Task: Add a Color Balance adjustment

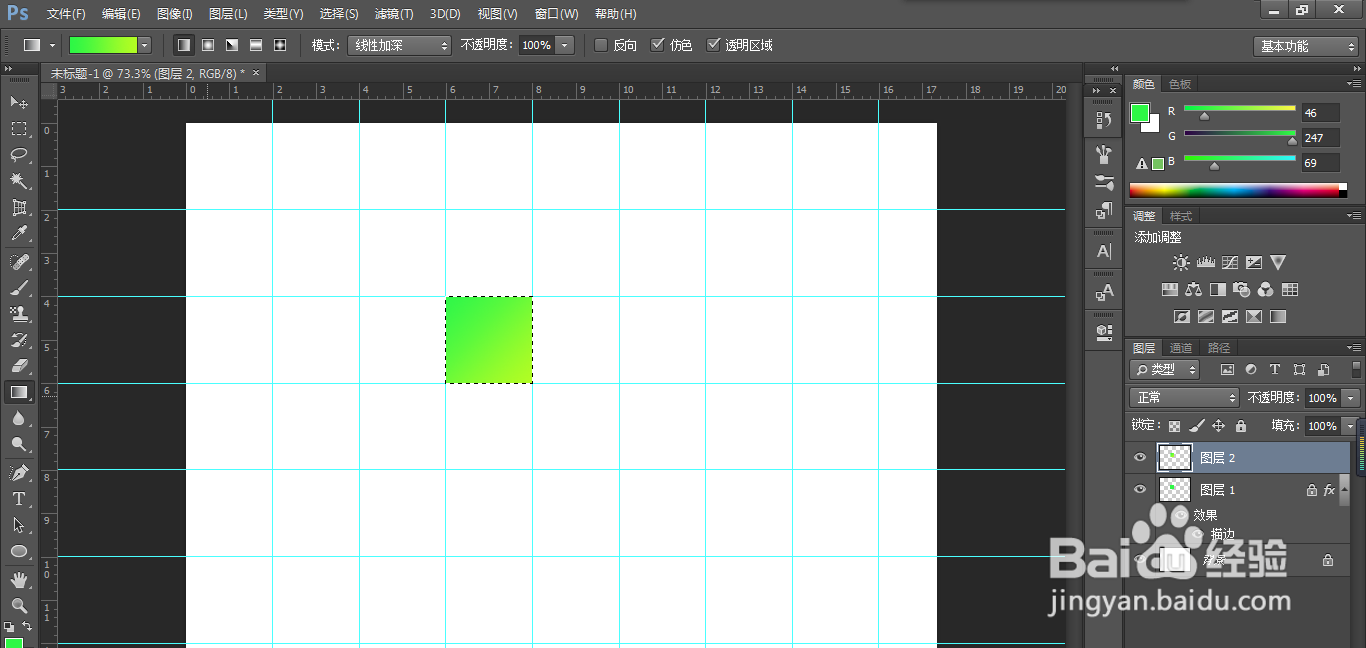Action: pyautogui.click(x=1193, y=290)
